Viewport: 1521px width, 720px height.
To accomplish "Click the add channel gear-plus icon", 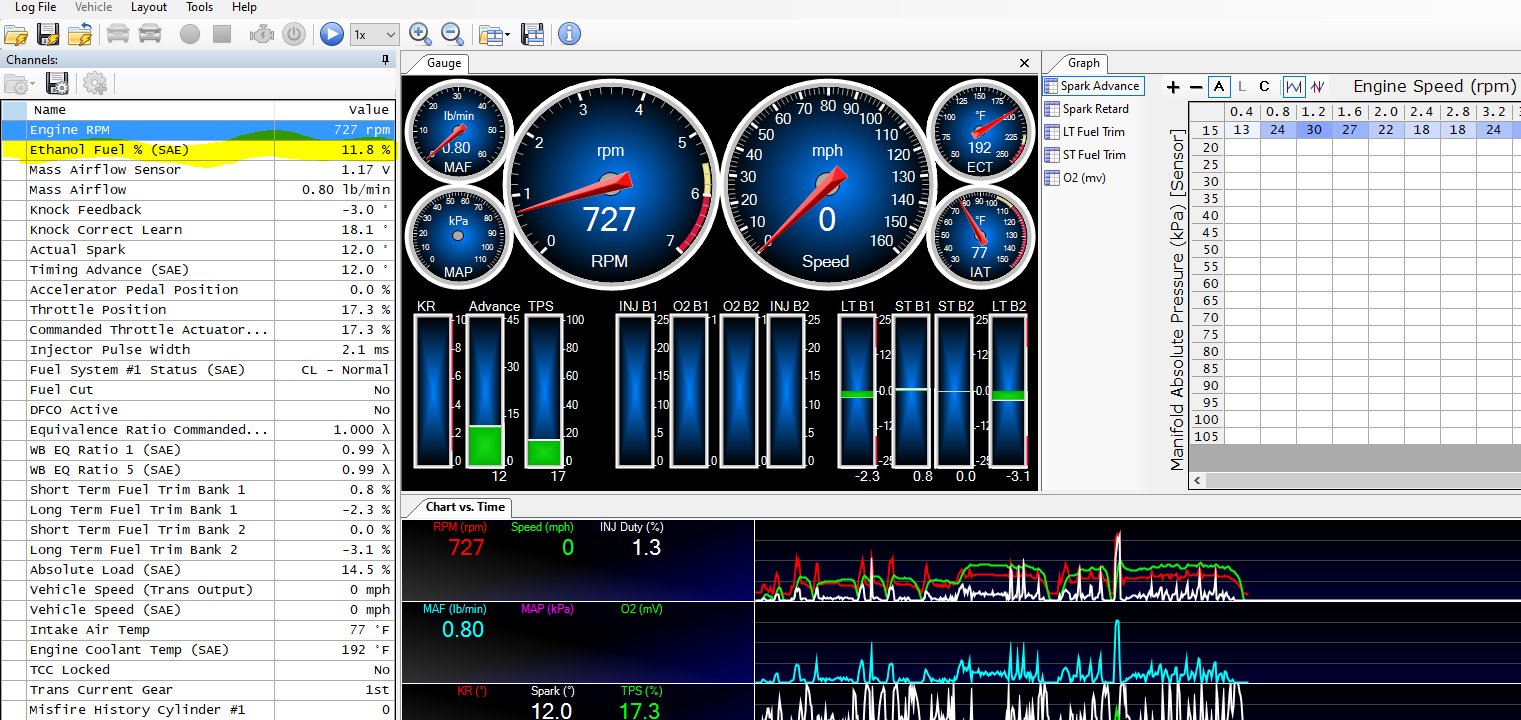I will point(95,83).
